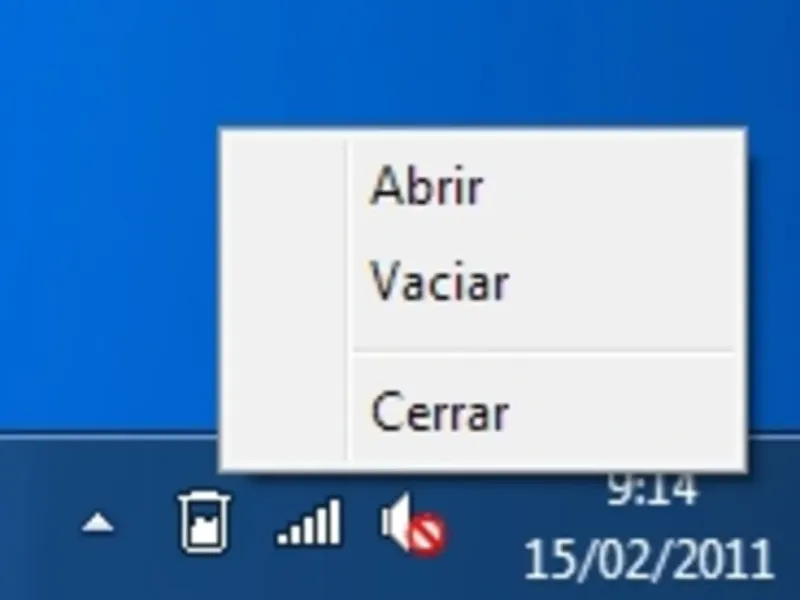Click the blank gutter beside Cerrar

(x=286, y=412)
